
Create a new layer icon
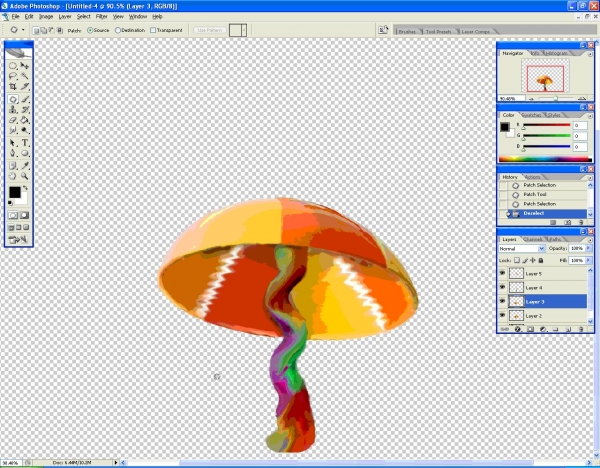pyautogui.click(x=568, y=329)
